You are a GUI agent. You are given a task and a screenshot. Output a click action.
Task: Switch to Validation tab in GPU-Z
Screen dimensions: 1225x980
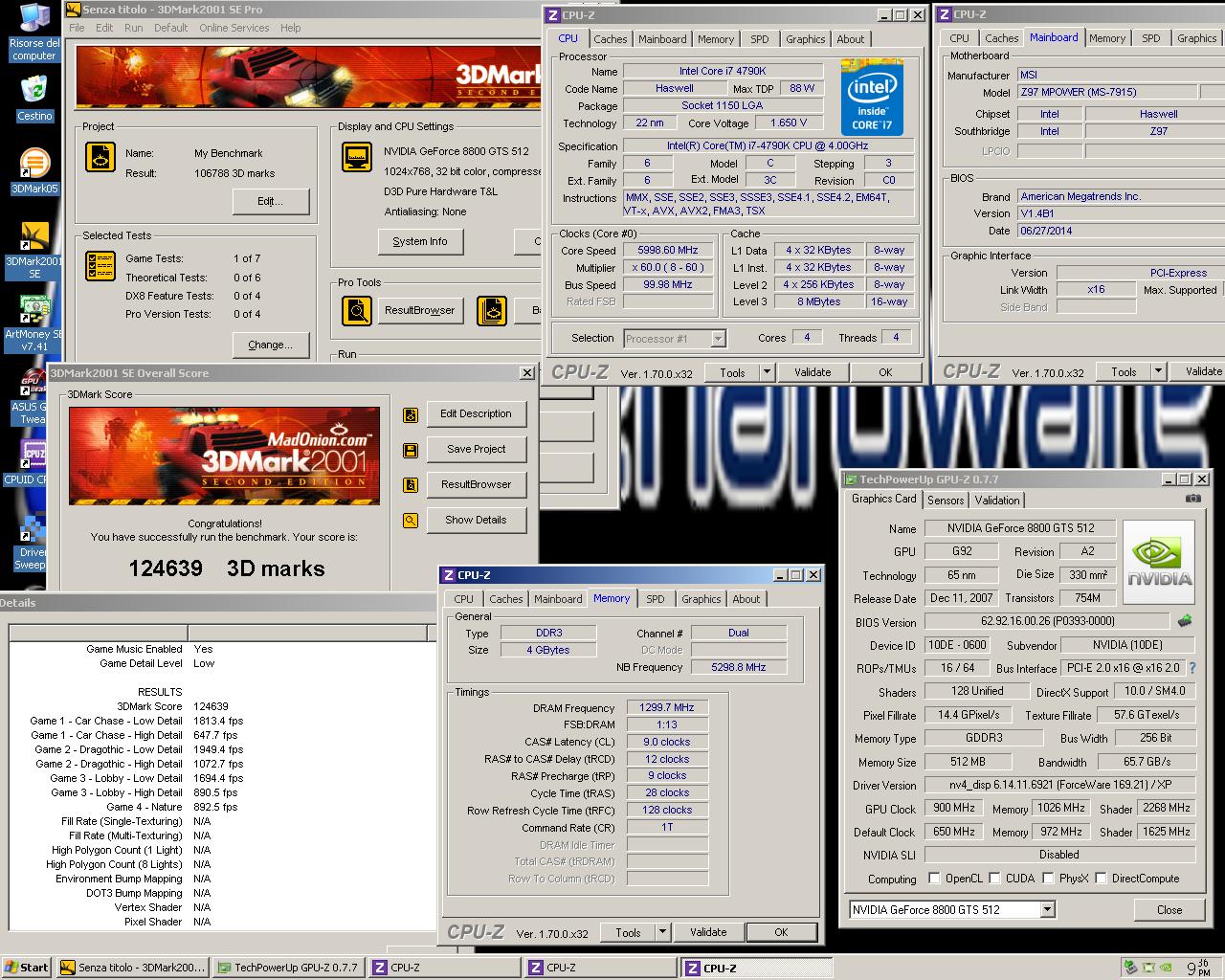pyautogui.click(x=997, y=501)
